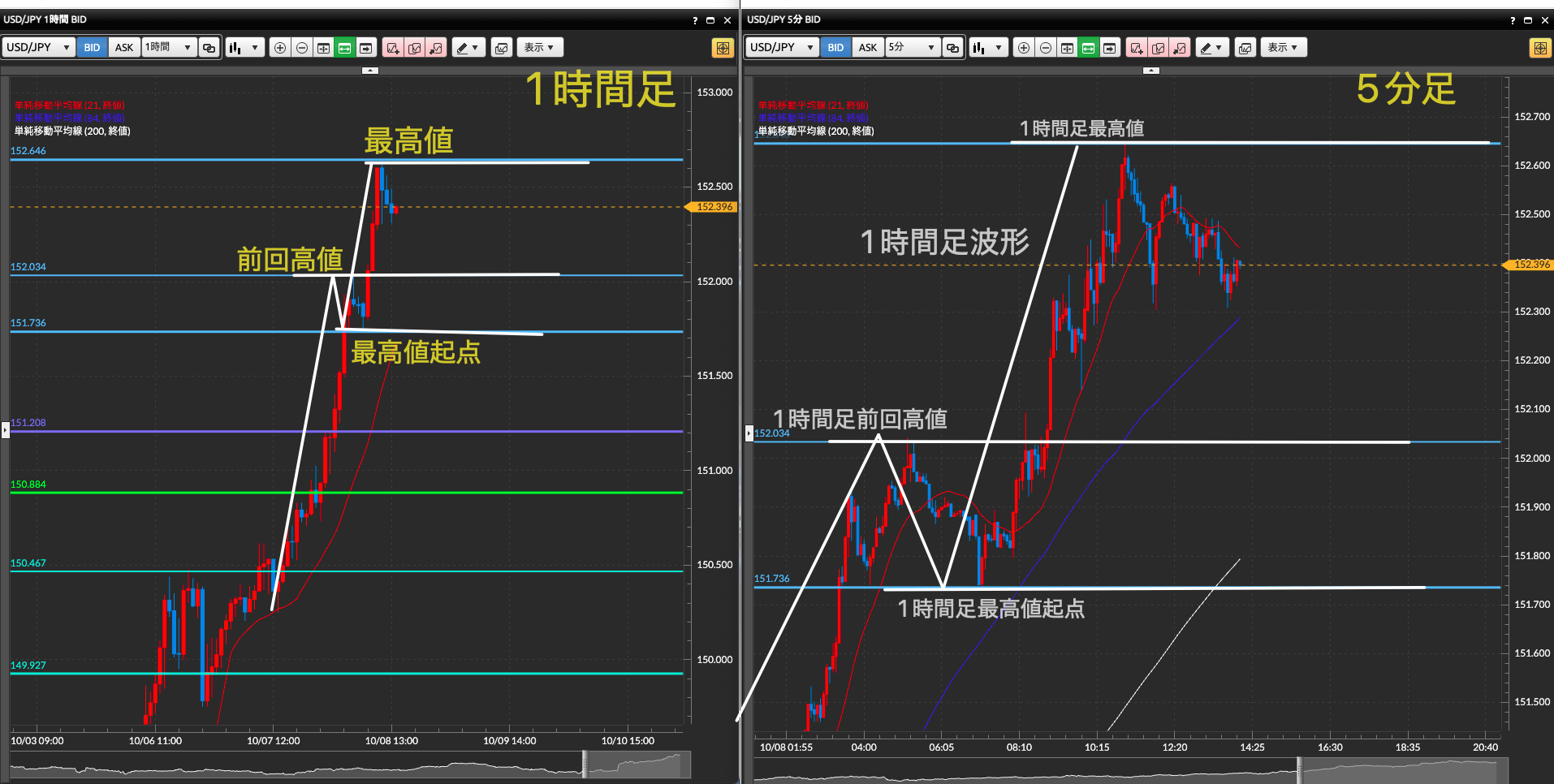Open the 5分 timeframe dropdown
1554x784 pixels.
(x=913, y=48)
